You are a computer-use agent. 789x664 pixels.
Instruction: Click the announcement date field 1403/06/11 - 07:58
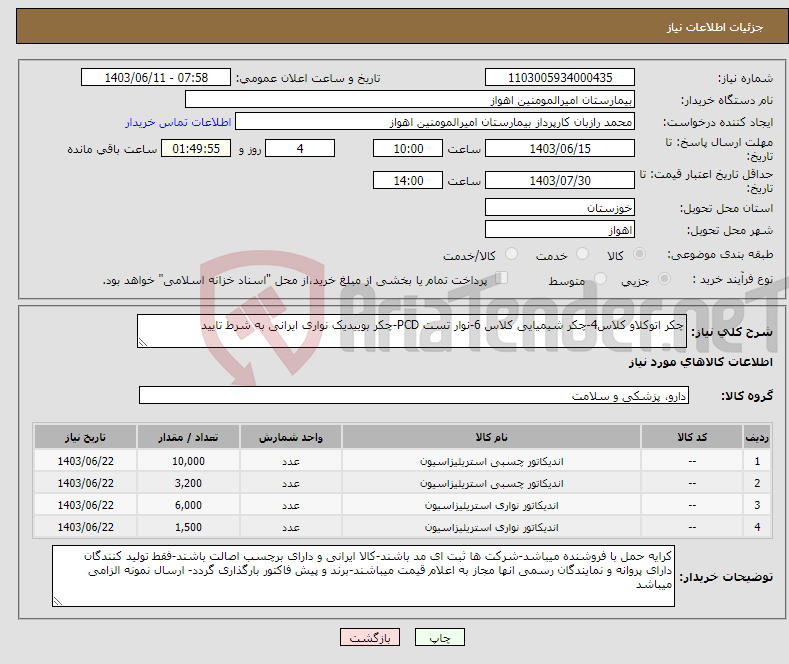click(x=155, y=77)
